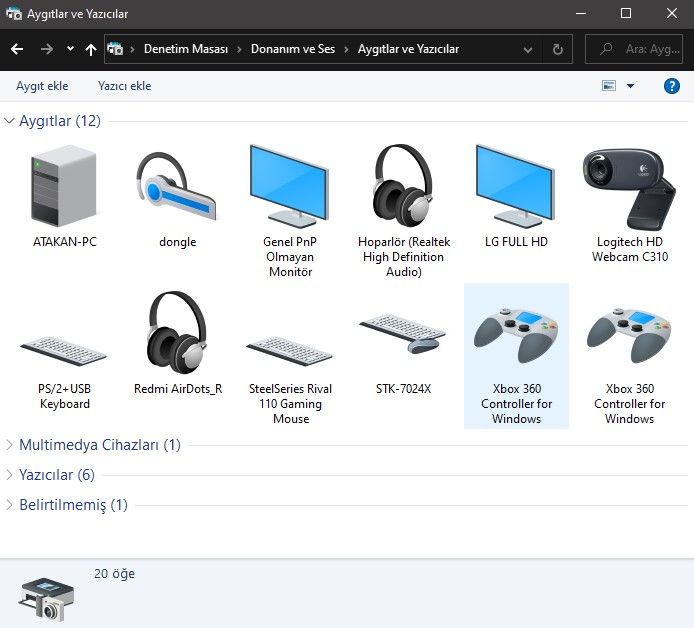Select the non-highlighted Xbox 360 Controller icon
Image resolution: width=694 pixels, height=628 pixels.
(629, 335)
